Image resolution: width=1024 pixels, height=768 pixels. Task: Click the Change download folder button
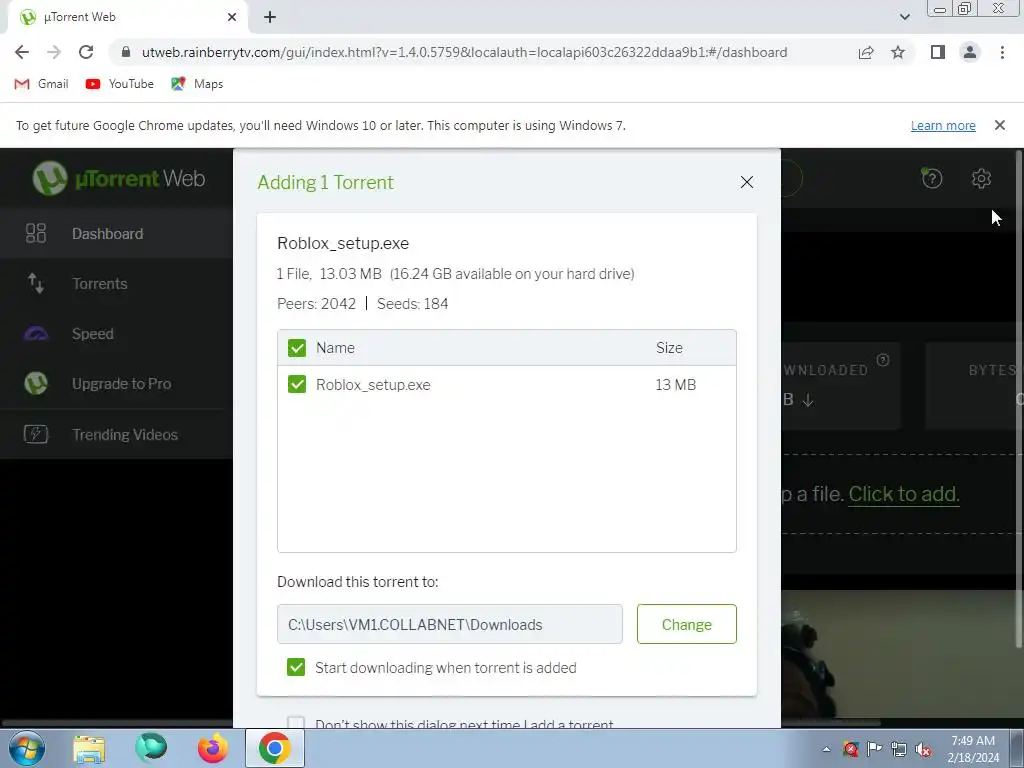(x=686, y=624)
